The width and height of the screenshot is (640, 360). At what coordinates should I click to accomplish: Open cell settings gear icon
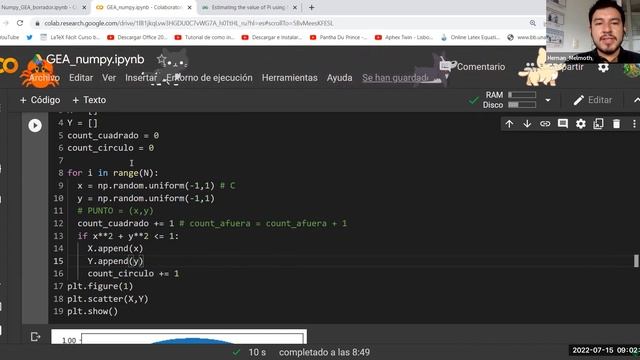pos(580,124)
